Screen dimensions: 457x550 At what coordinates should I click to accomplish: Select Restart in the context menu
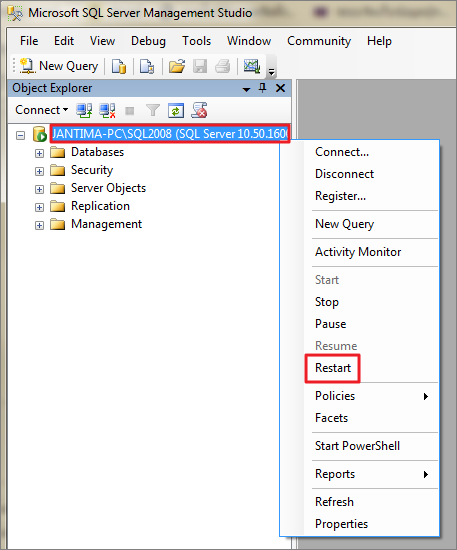pyautogui.click(x=333, y=368)
